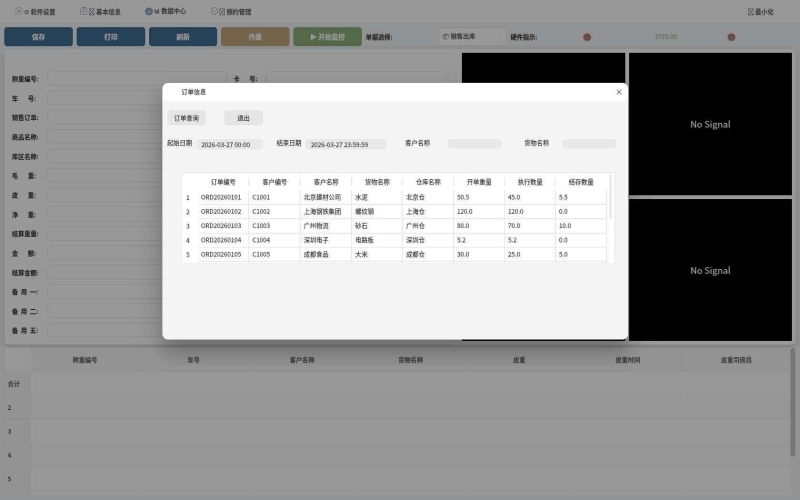The image size is (800, 500).
Task: Click the 货物名称 filter input field
Action: (x=588, y=144)
